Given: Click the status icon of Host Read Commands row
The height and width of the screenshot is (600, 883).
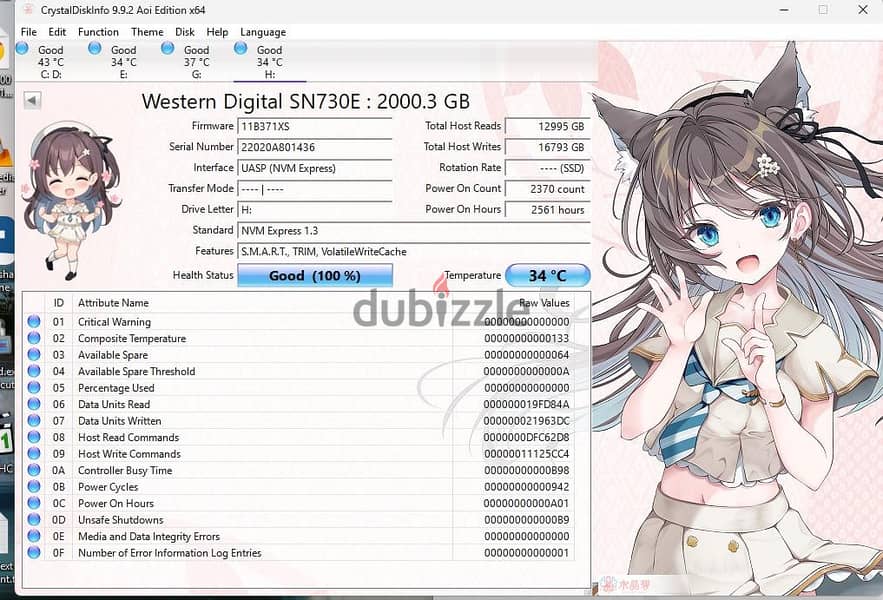Looking at the screenshot, I should pyautogui.click(x=34, y=437).
